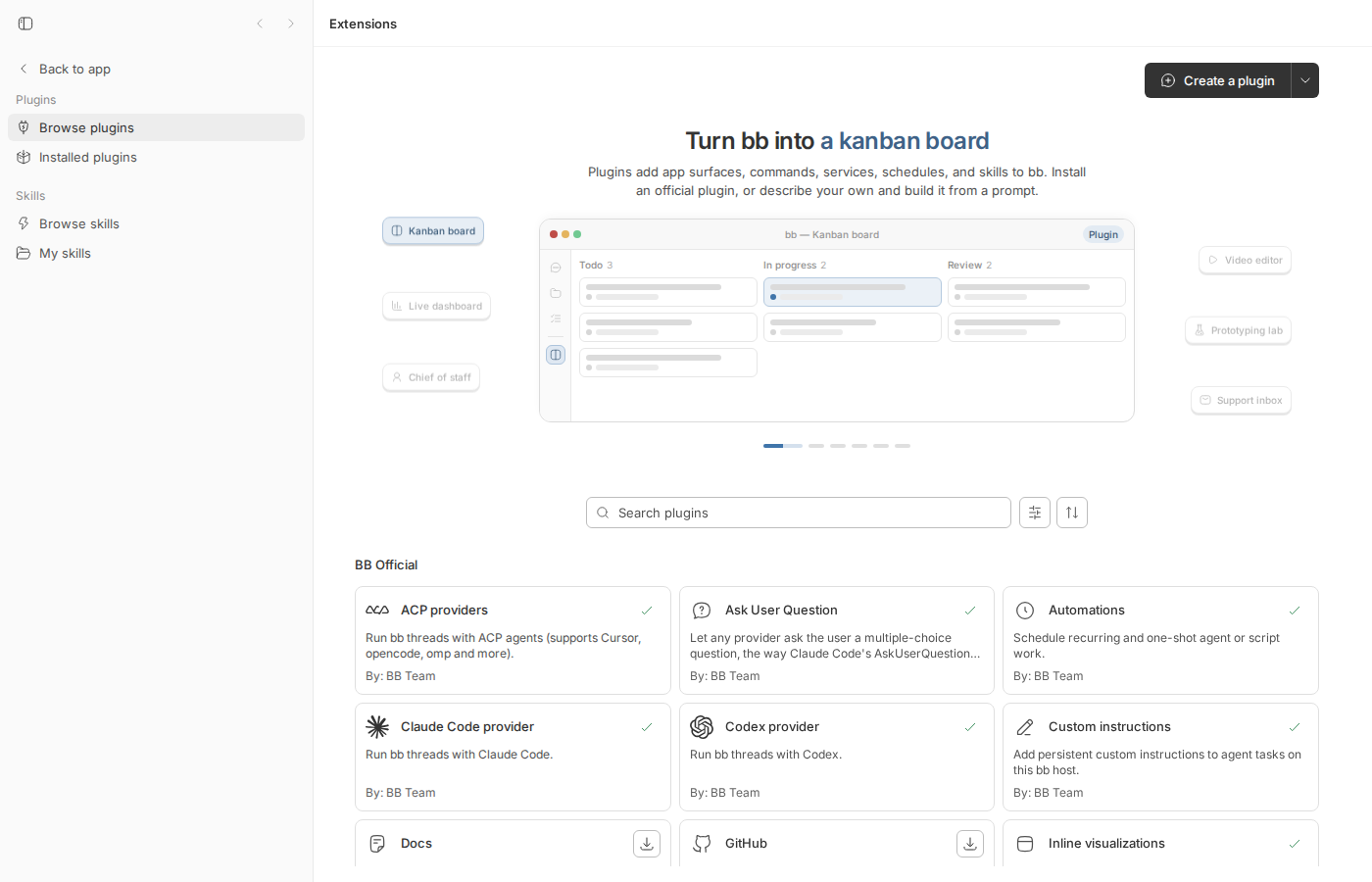Click the Extensions page title
This screenshot has height=882, width=1372.
click(363, 24)
